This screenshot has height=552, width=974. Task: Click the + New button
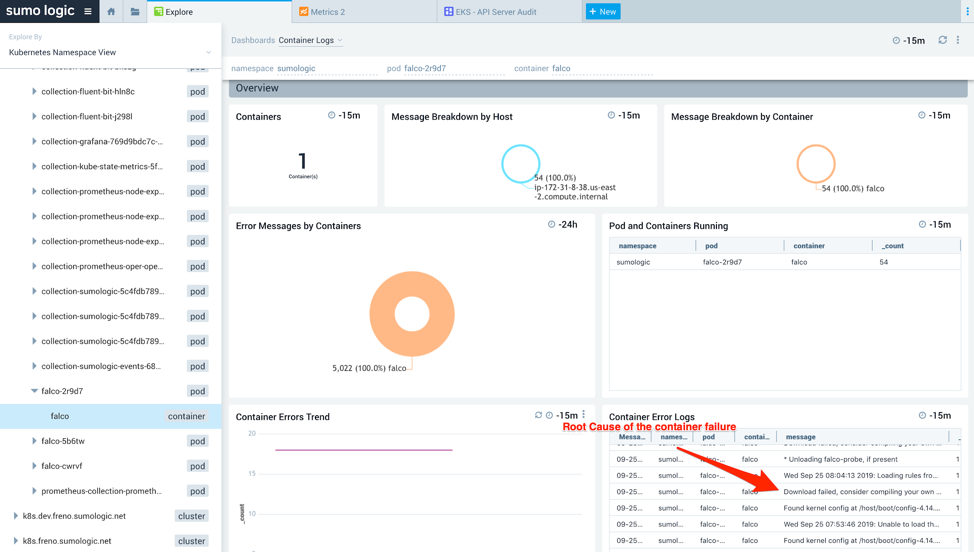coord(603,11)
